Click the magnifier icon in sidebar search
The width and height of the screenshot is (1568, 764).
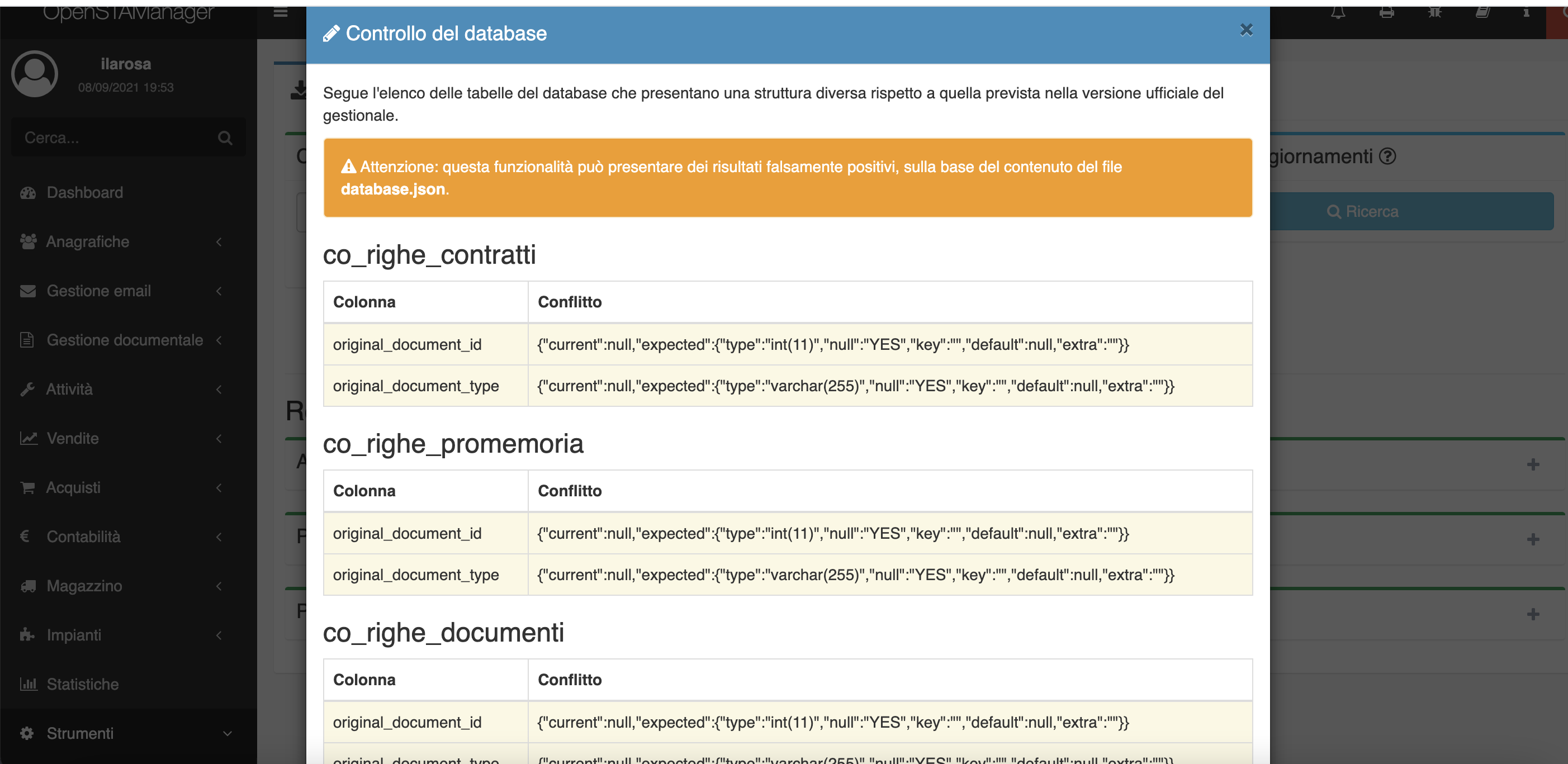(x=225, y=138)
